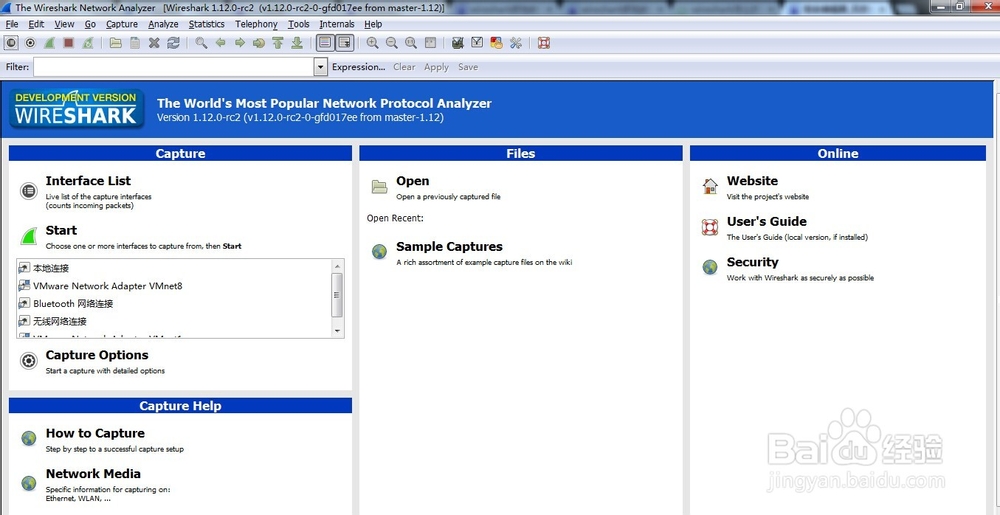Open capture options toolbar icon
Screen dimensions: 1000x515
(30, 43)
